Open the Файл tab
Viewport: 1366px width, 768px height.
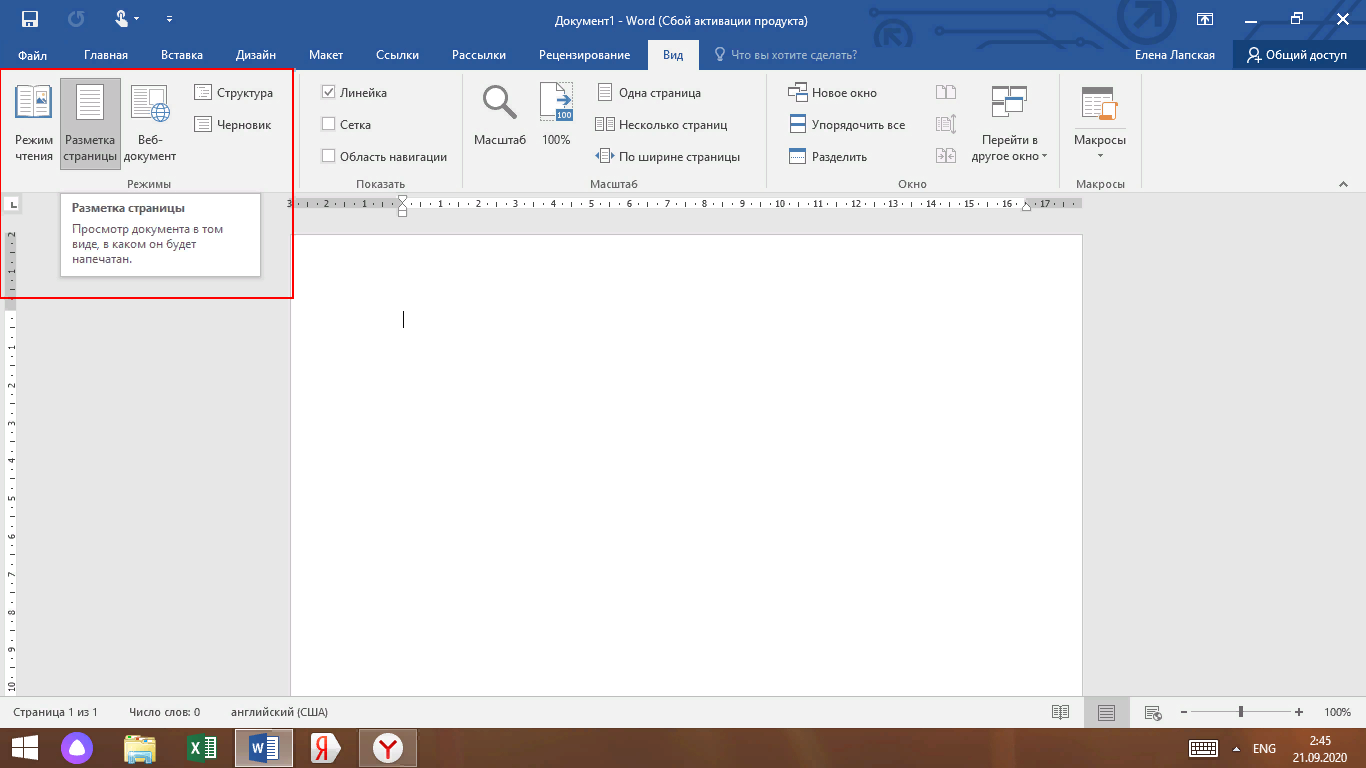(32, 55)
